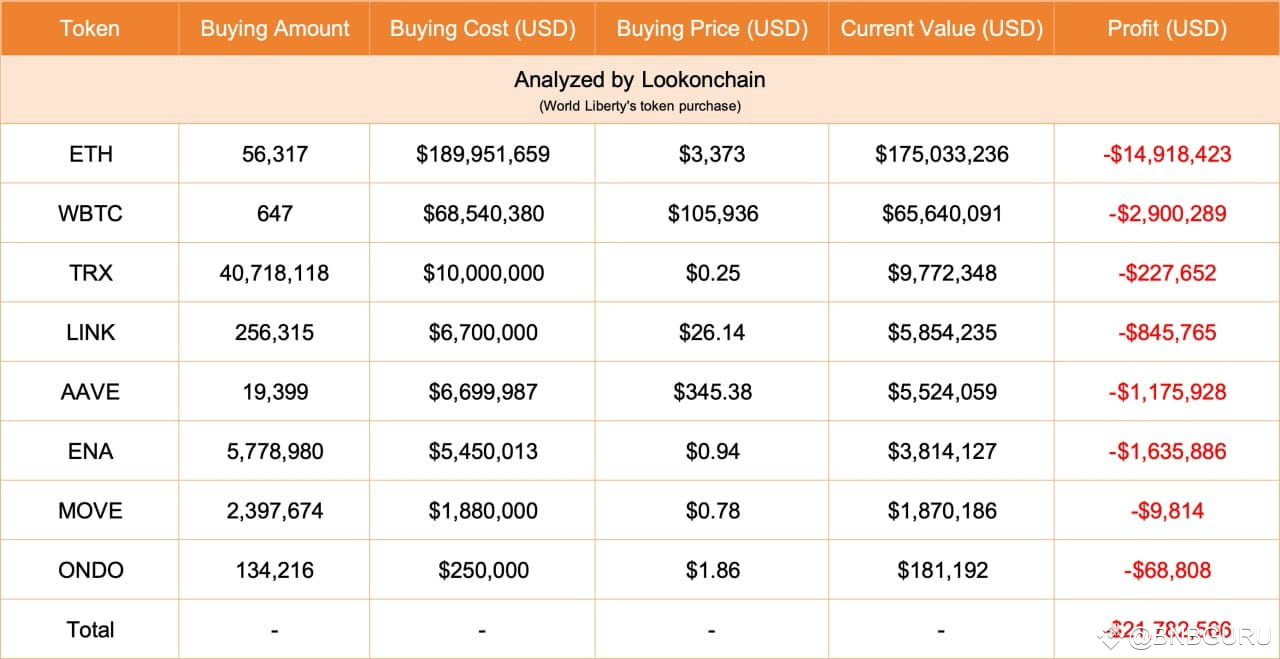The height and width of the screenshot is (659, 1280).
Task: Click the Current Value (USD) header
Action: coord(941,28)
